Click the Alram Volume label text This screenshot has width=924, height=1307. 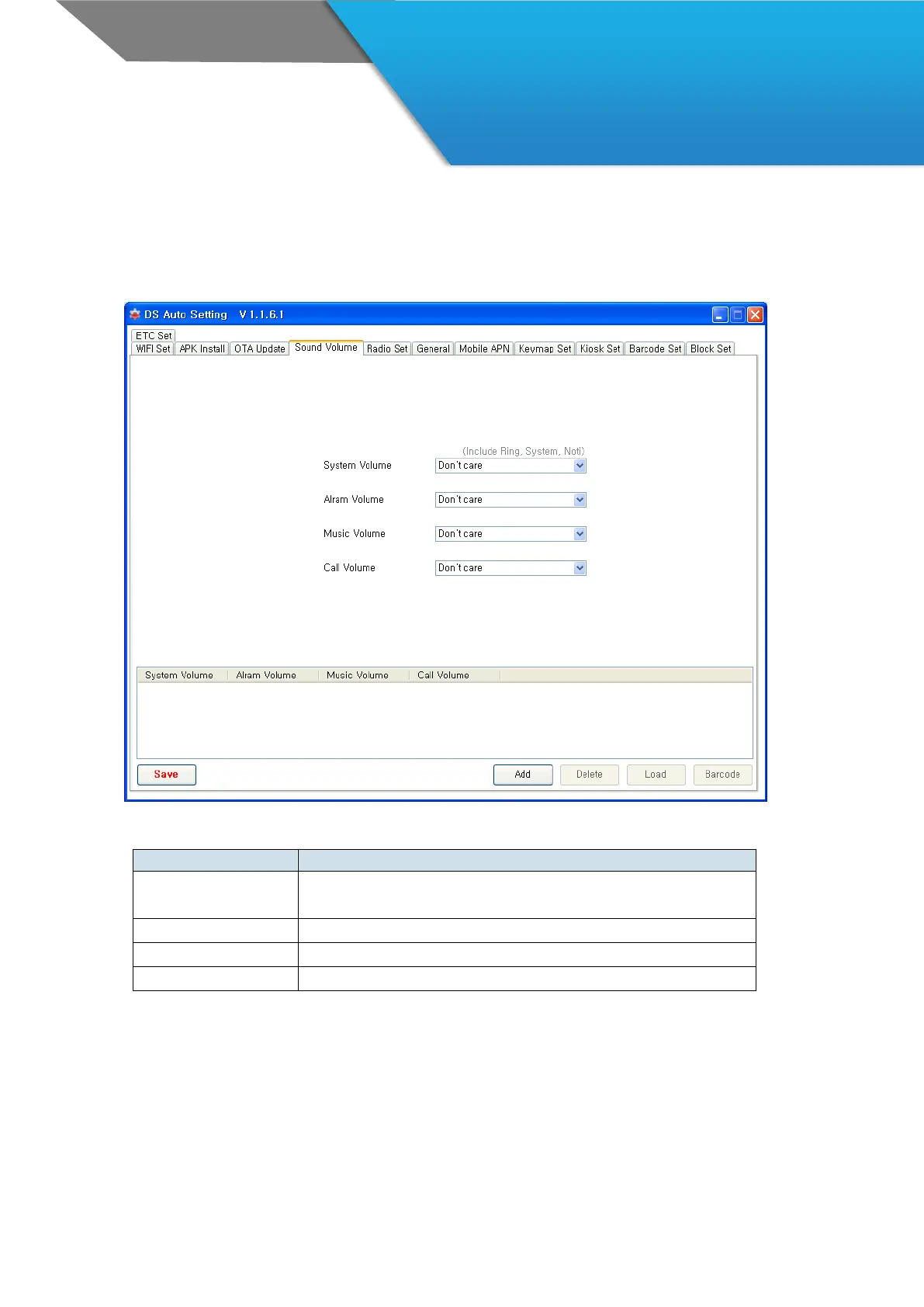pyautogui.click(x=354, y=500)
